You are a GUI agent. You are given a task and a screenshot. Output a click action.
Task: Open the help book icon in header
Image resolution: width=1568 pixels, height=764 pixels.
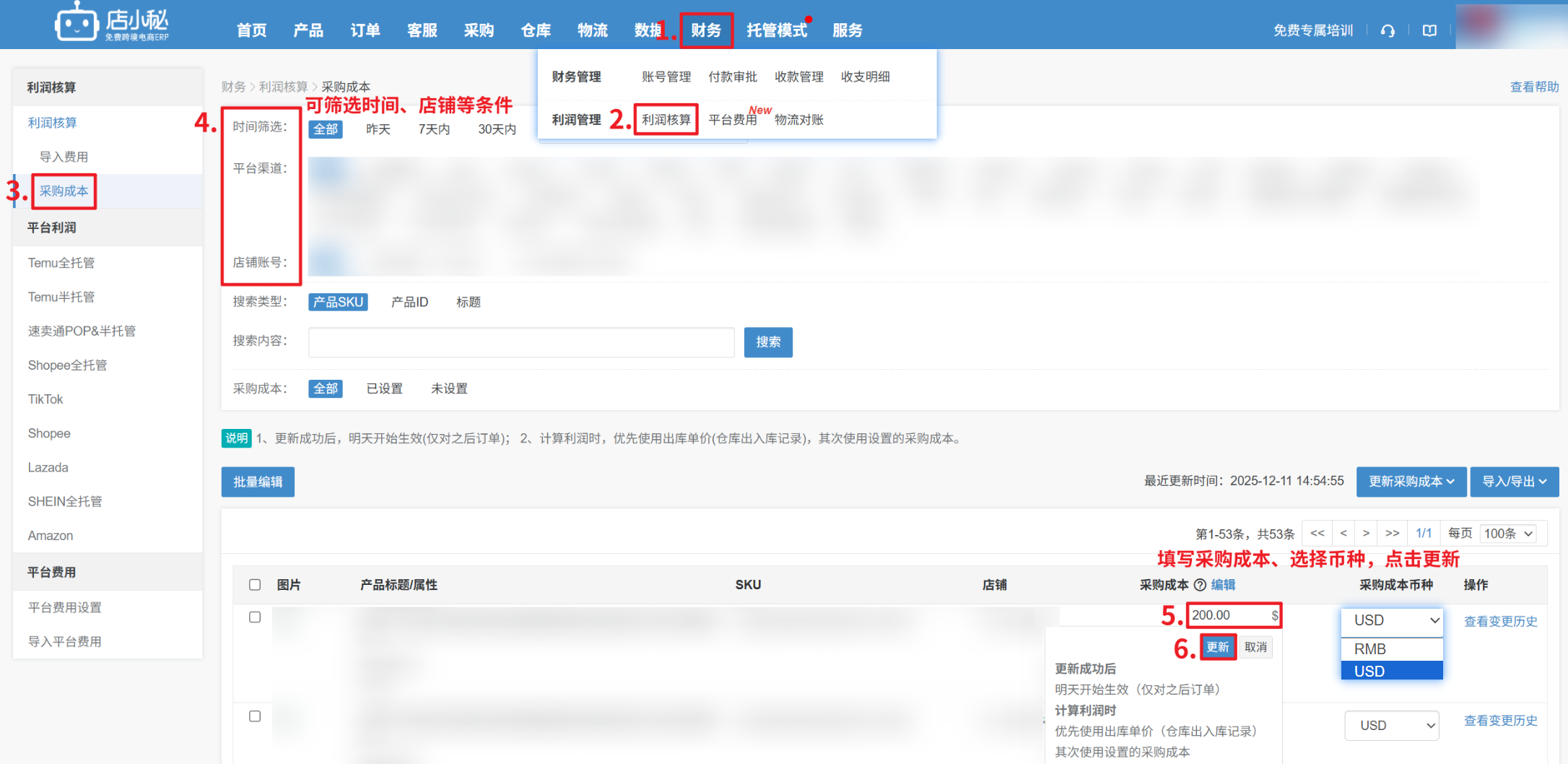[1429, 30]
